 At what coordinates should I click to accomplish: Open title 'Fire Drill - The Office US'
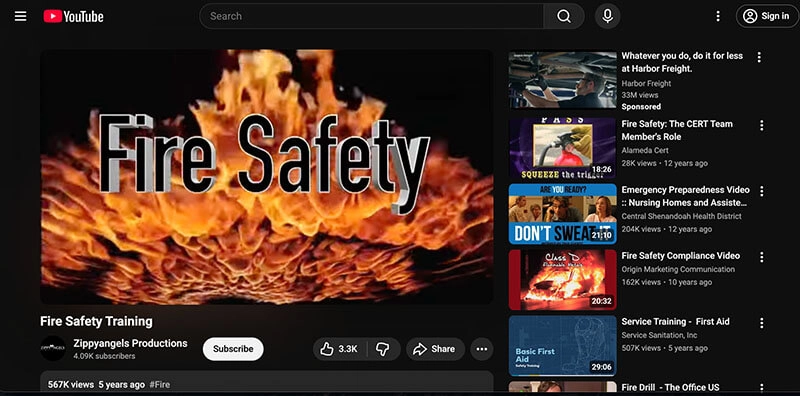click(x=670, y=387)
